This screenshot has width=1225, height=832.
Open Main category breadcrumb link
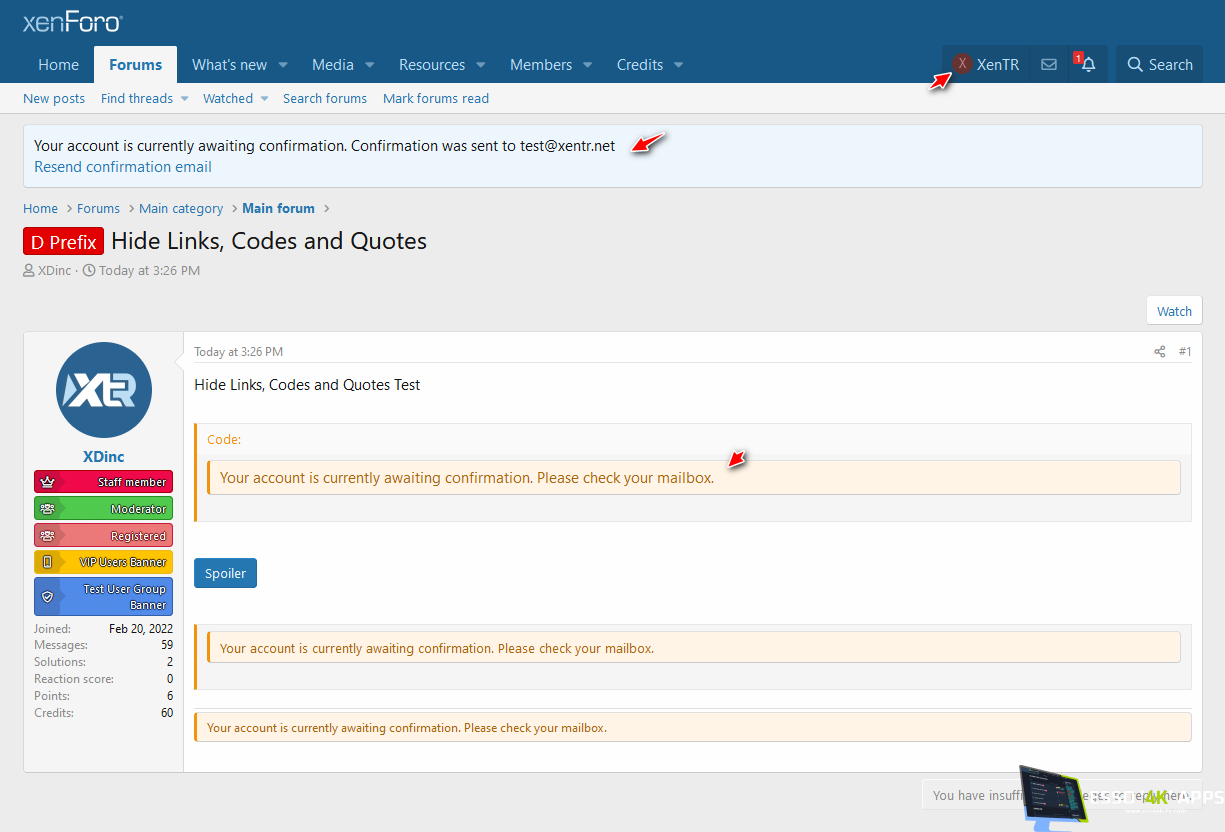pyautogui.click(x=181, y=209)
